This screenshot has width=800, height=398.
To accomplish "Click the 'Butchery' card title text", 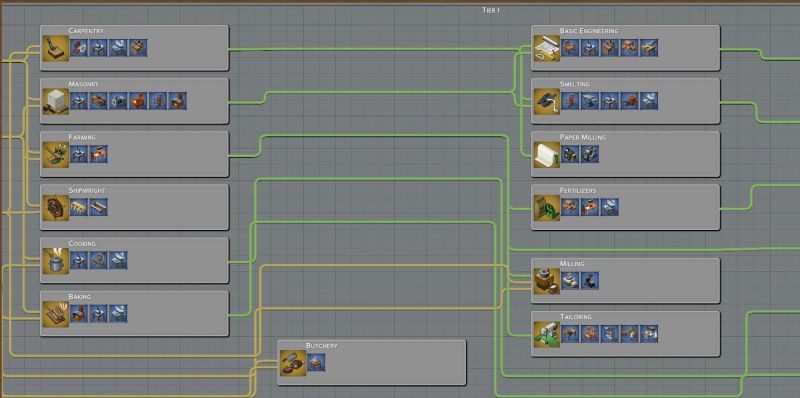I will coord(321,345).
